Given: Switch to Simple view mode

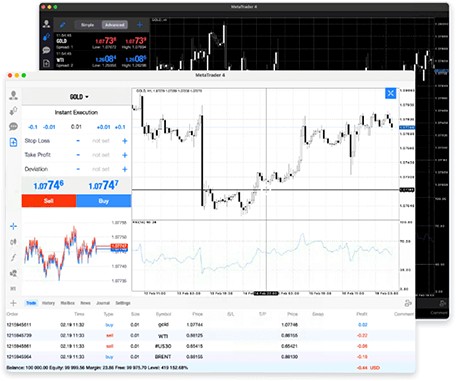Looking at the screenshot, I should coord(88,25).
